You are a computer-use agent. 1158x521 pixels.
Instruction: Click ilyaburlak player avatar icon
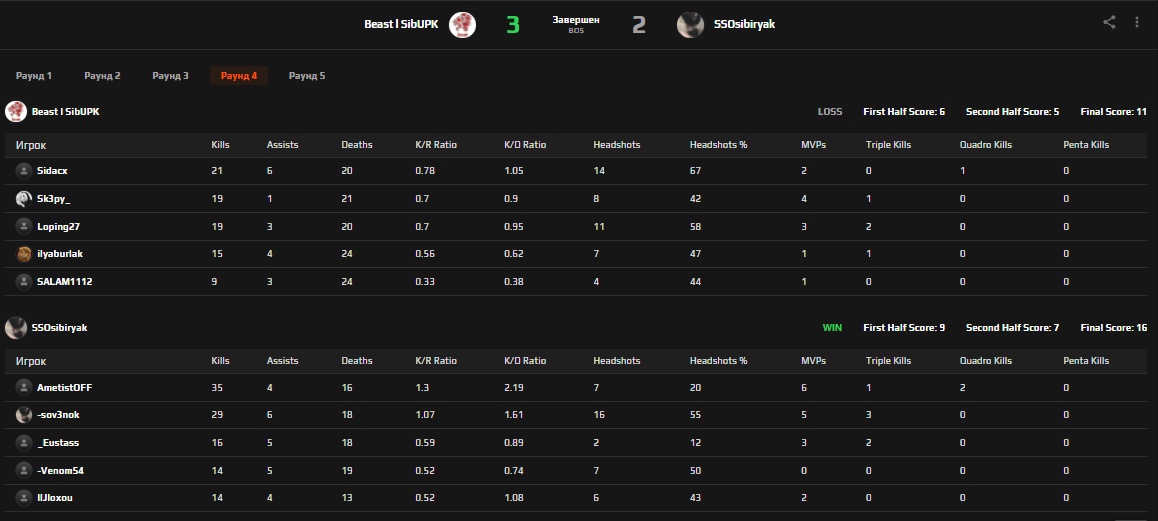pos(24,254)
